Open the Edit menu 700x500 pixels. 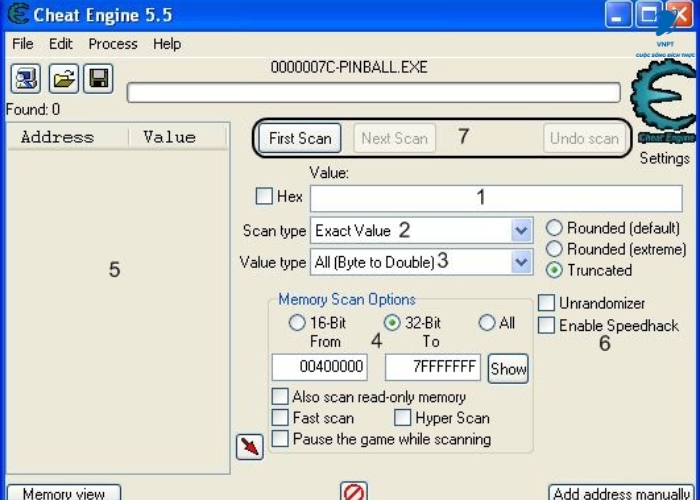pyautogui.click(x=61, y=44)
